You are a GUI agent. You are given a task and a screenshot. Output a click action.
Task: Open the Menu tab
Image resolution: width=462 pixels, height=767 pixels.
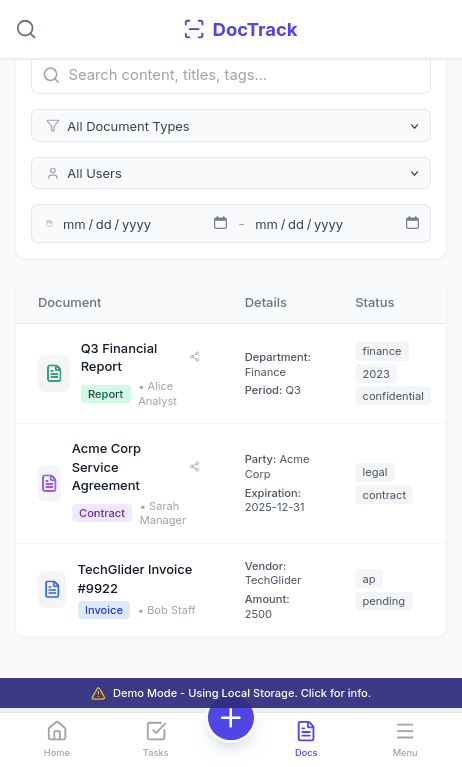click(x=405, y=739)
